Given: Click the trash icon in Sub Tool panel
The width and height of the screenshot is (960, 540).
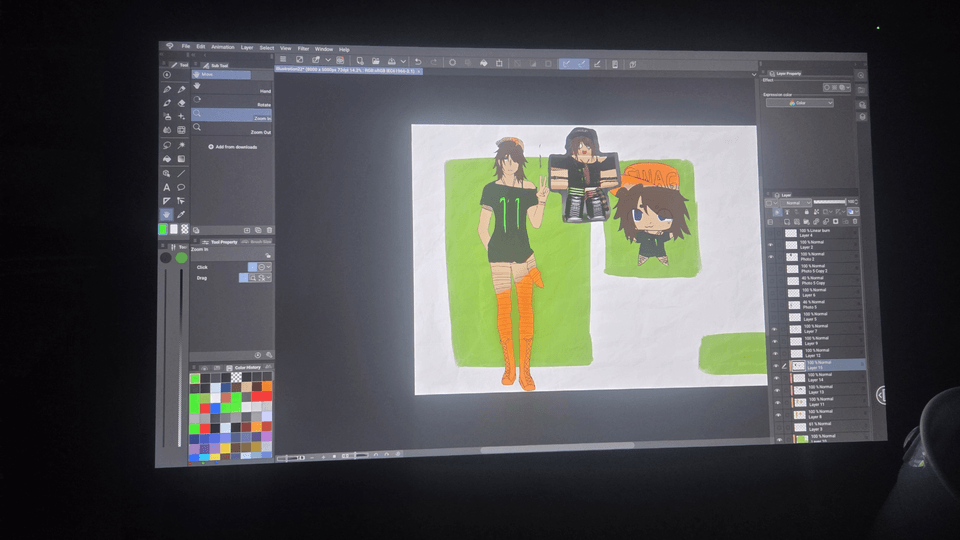Looking at the screenshot, I should tap(269, 230).
